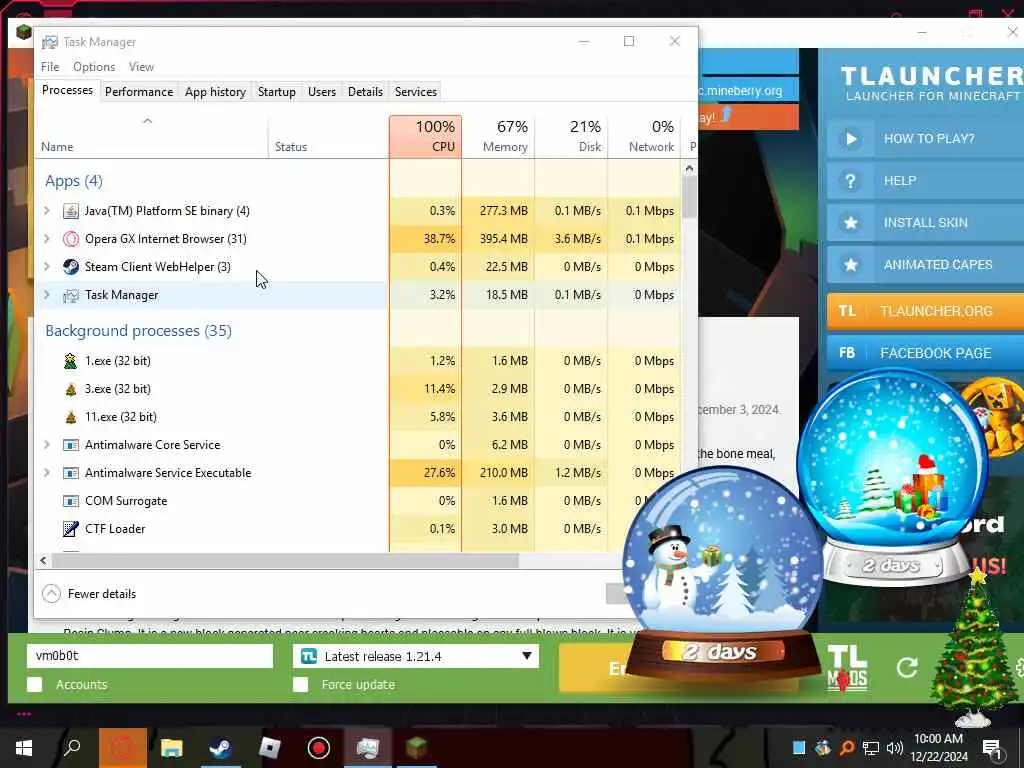Open the volume control in system tray
The width and height of the screenshot is (1024, 768).
click(895, 748)
